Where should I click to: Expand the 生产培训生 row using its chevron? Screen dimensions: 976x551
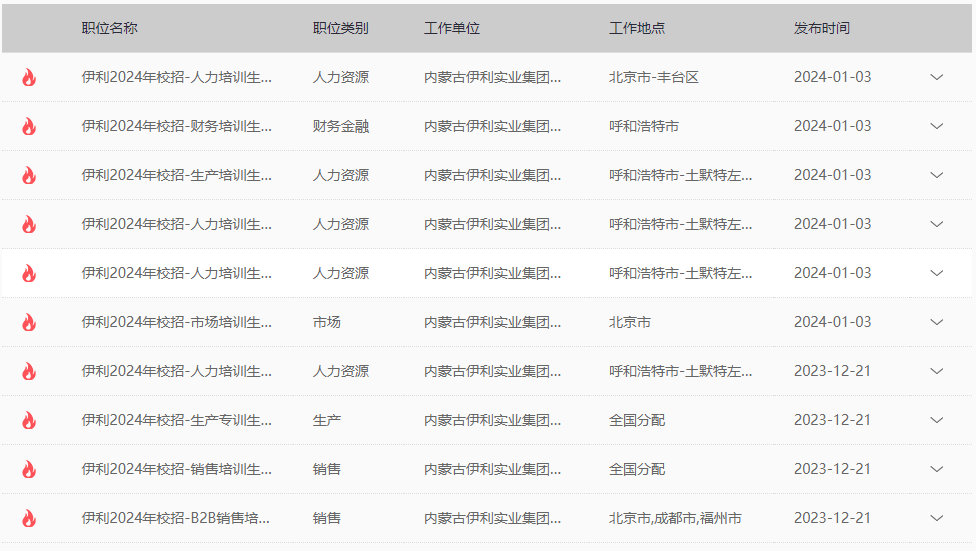937,176
